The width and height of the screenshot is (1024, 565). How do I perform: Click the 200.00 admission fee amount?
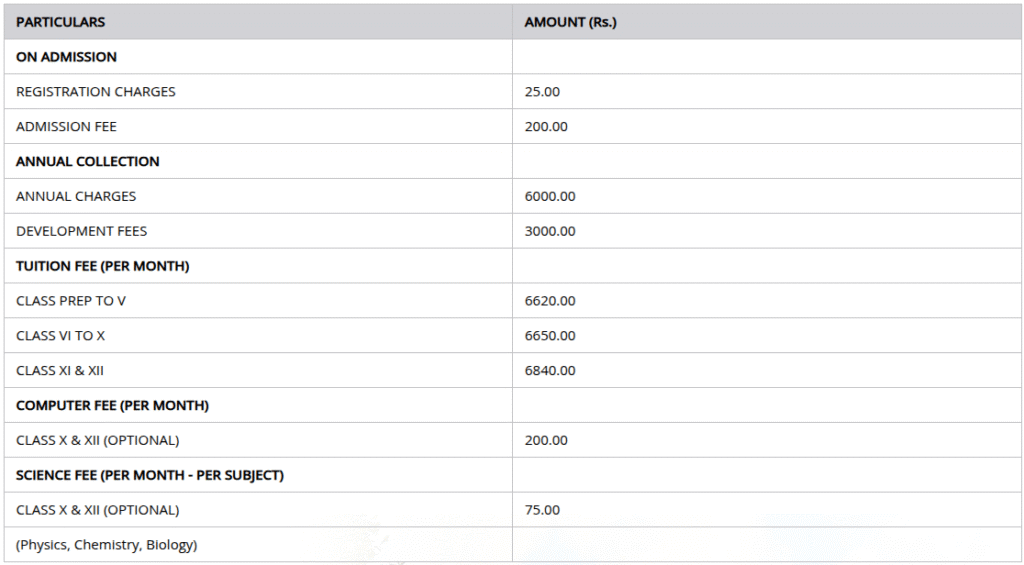click(546, 127)
